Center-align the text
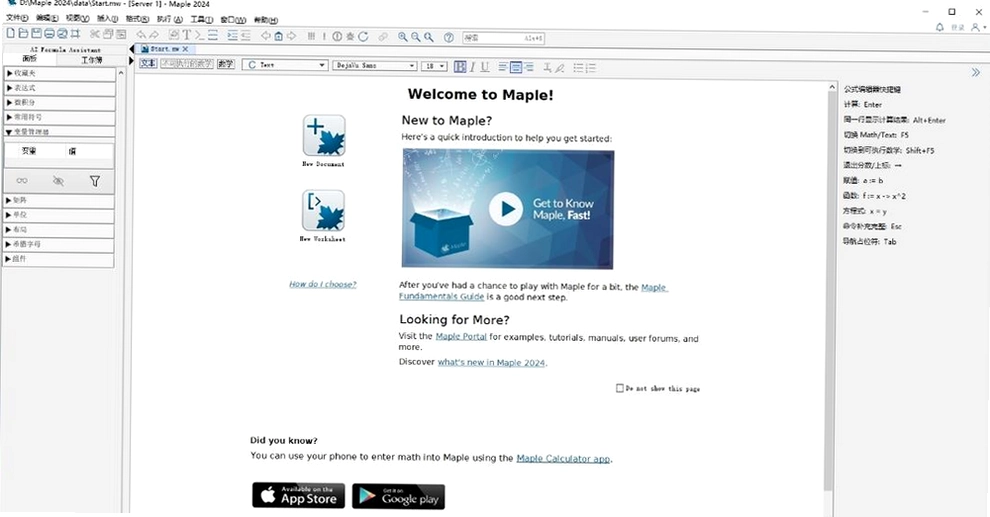Screen dimensions: 990x517 coord(516,66)
